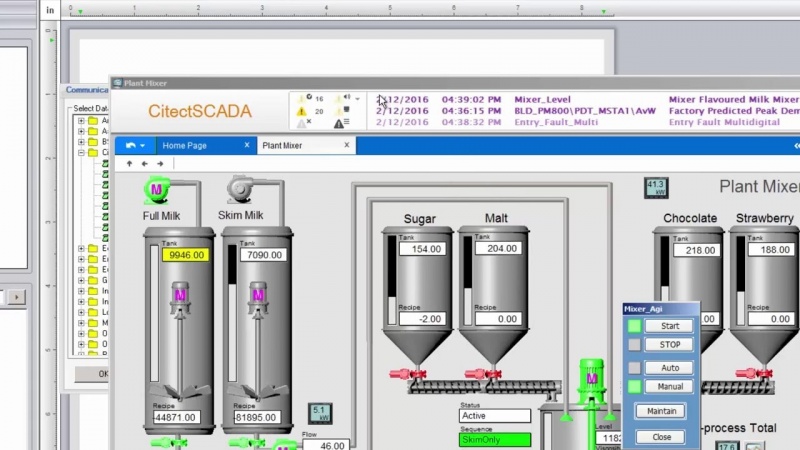Click the Start status indicator in Mixer_Agi
Image resolution: width=800 pixels, height=450 pixels.
[634, 326]
